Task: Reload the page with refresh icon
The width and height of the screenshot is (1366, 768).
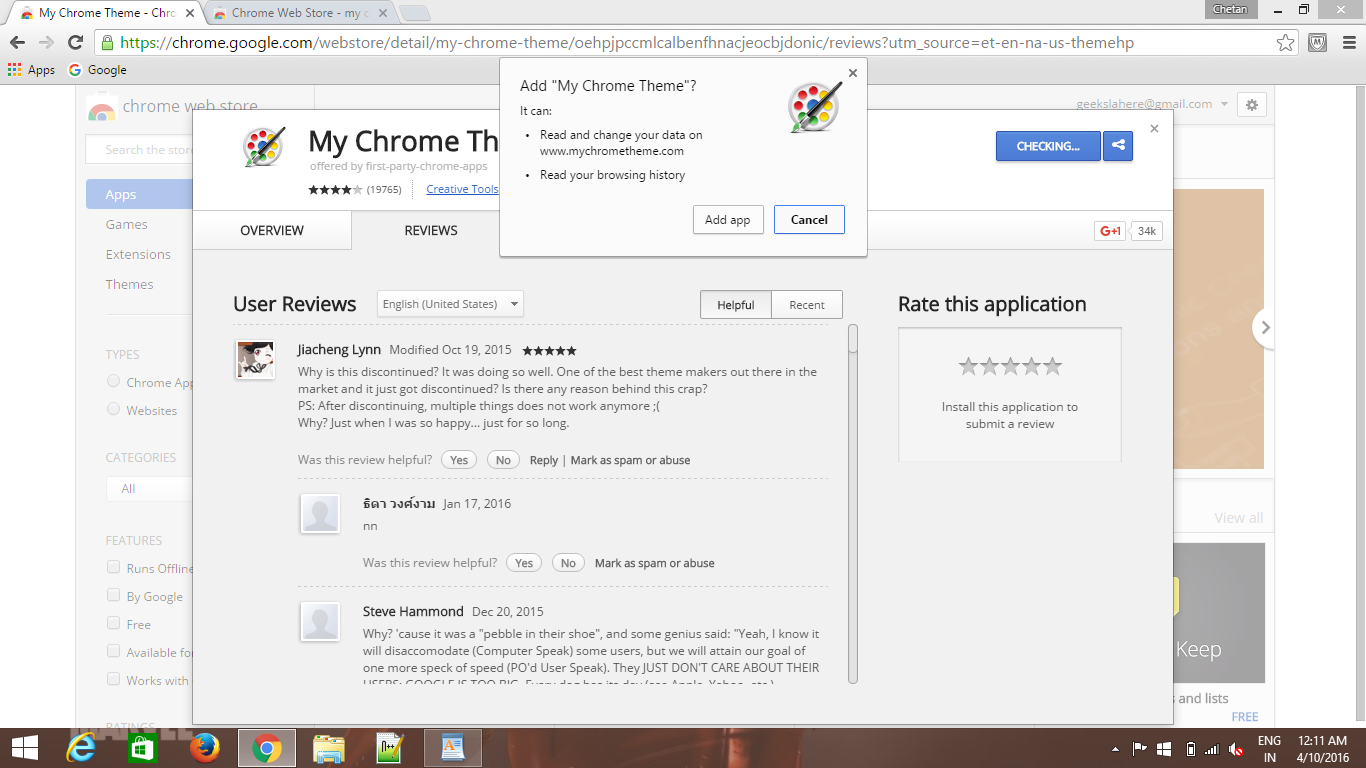Action: (x=75, y=43)
